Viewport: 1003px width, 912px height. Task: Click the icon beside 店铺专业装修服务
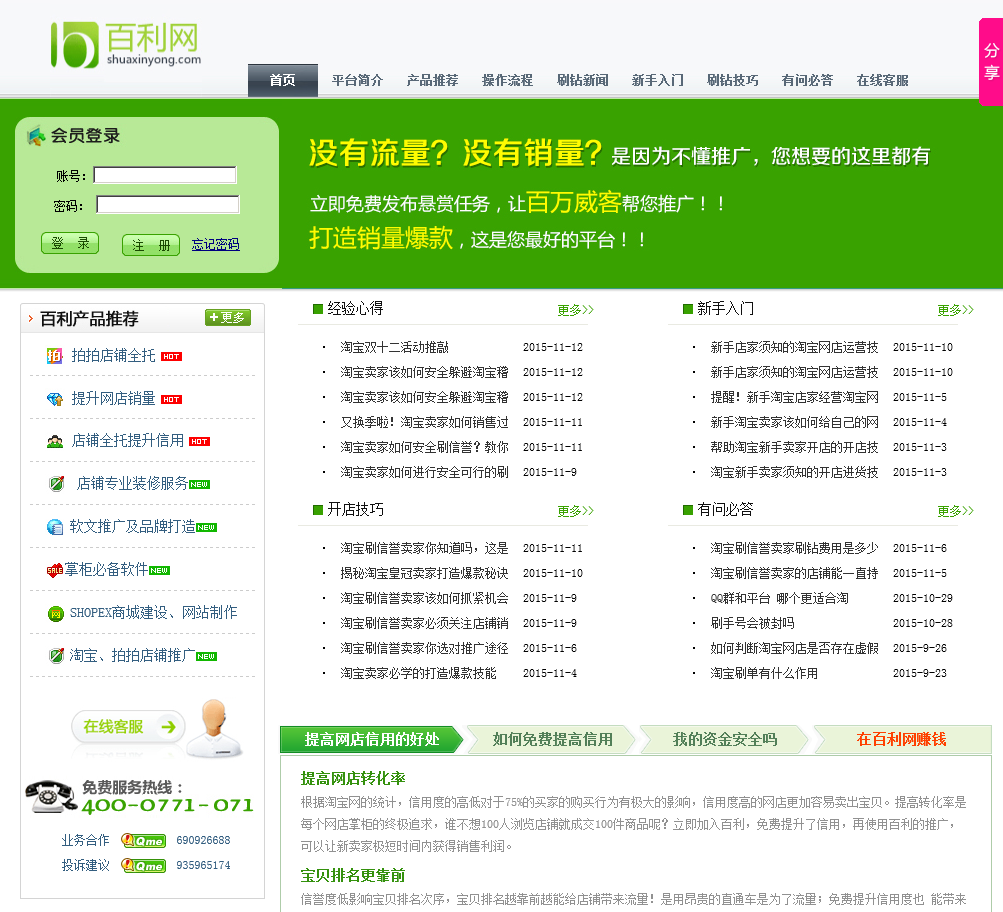coord(56,484)
